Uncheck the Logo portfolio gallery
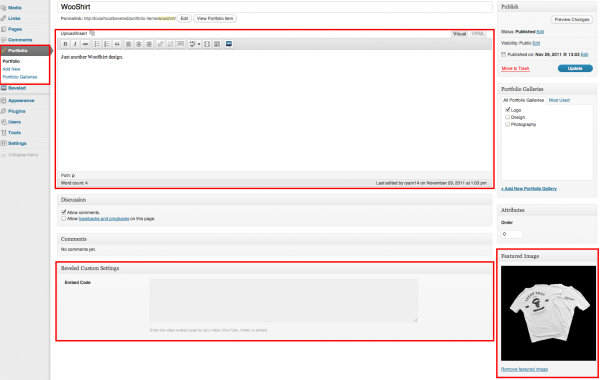This screenshot has height=380, width=600. pyautogui.click(x=507, y=110)
